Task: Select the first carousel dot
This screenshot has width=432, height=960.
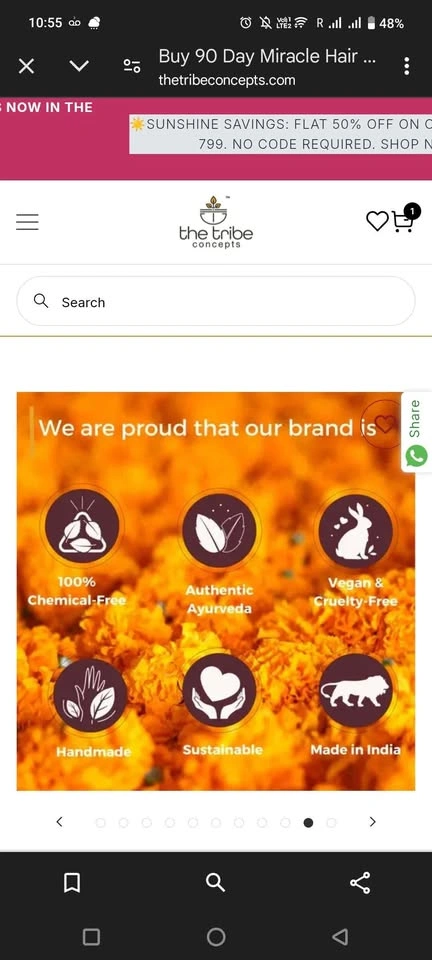Action: click(x=100, y=823)
